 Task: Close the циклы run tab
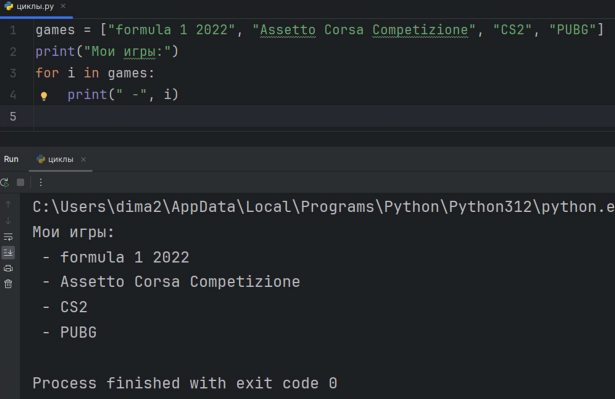[x=83, y=160]
